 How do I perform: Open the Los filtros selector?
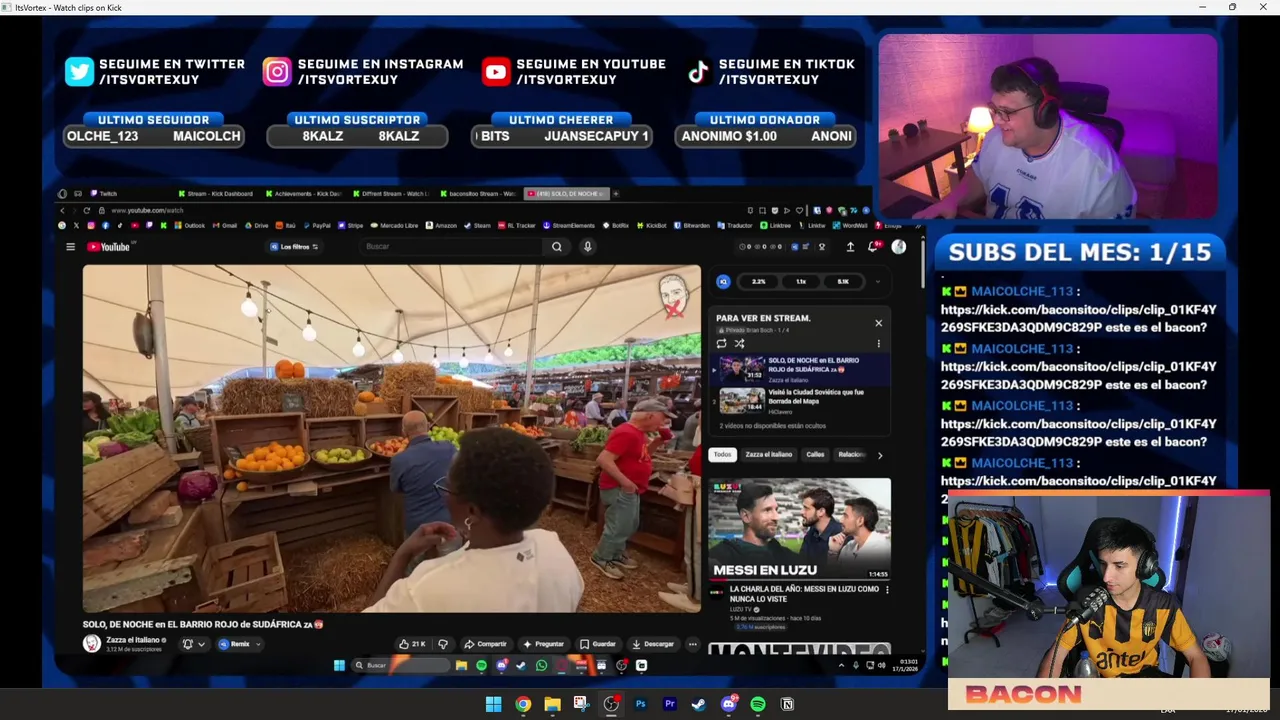coord(295,247)
